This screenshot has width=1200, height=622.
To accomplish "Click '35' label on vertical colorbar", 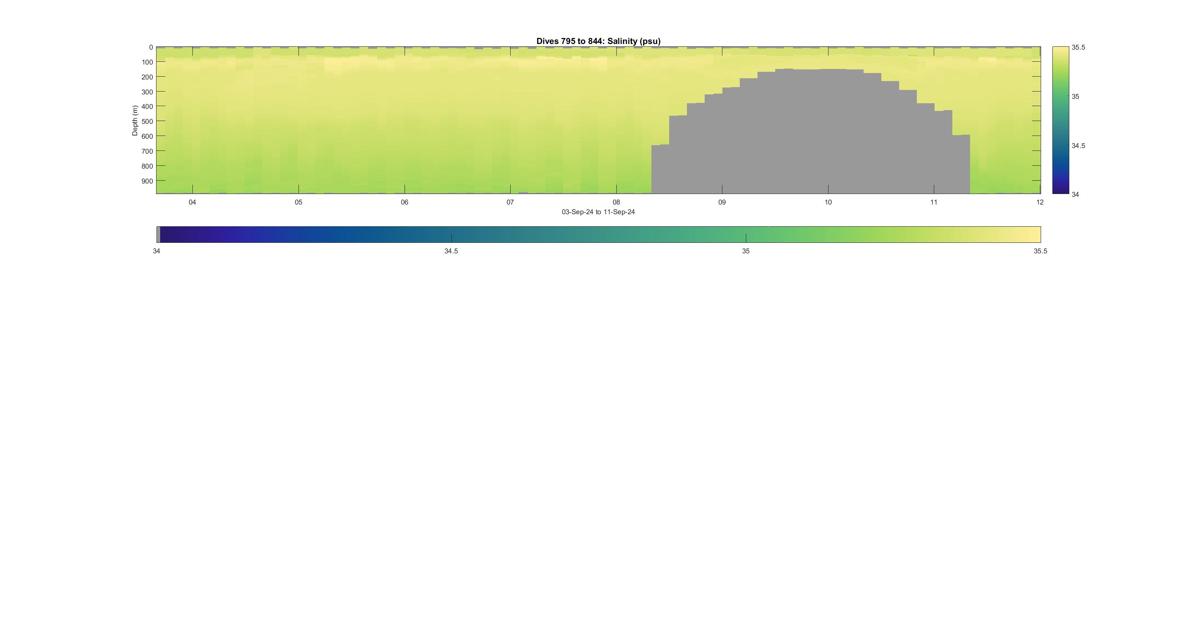I will pyautogui.click(x=1076, y=96).
